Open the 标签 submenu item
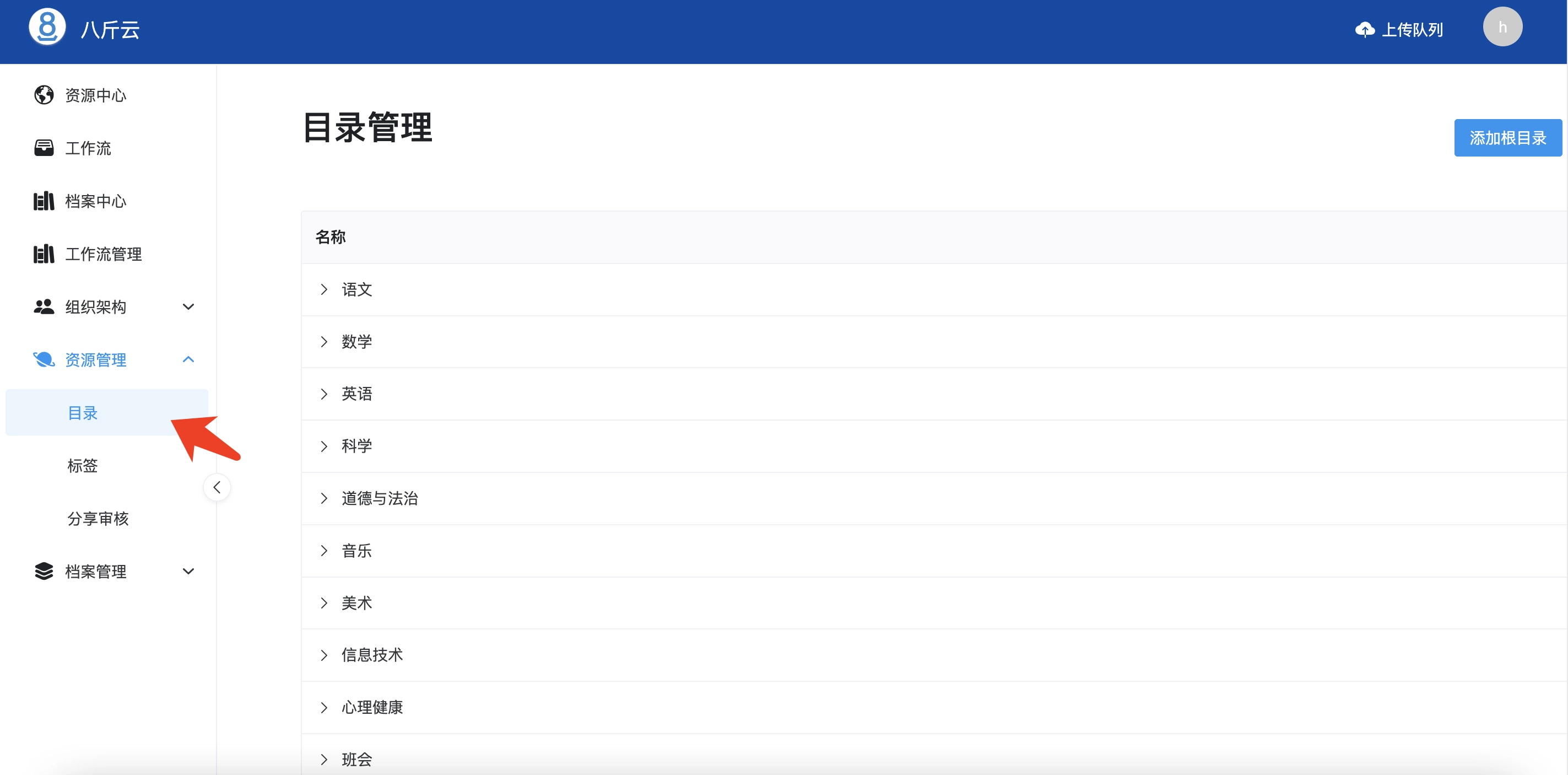This screenshot has height=775, width=1568. [x=83, y=466]
